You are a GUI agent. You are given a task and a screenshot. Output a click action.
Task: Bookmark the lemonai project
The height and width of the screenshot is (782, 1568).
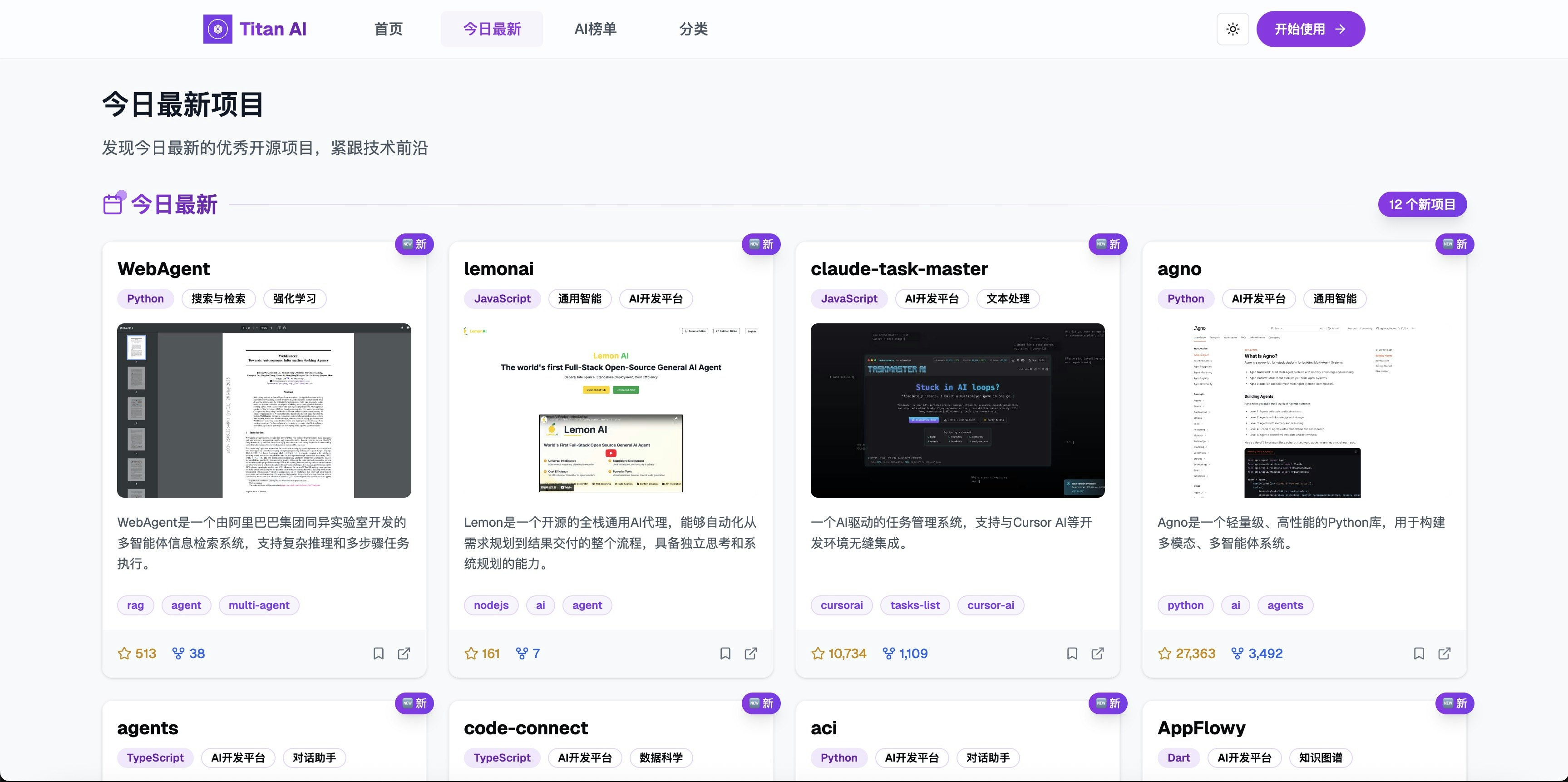pos(725,653)
